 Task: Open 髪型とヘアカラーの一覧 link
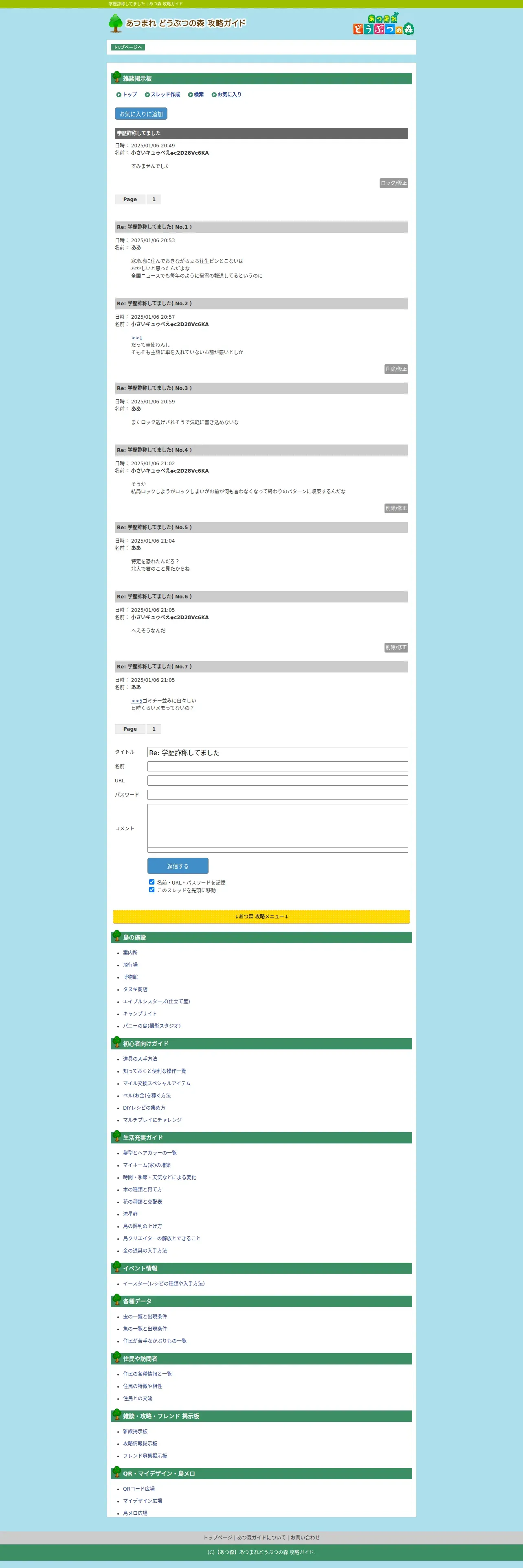click(x=150, y=1153)
